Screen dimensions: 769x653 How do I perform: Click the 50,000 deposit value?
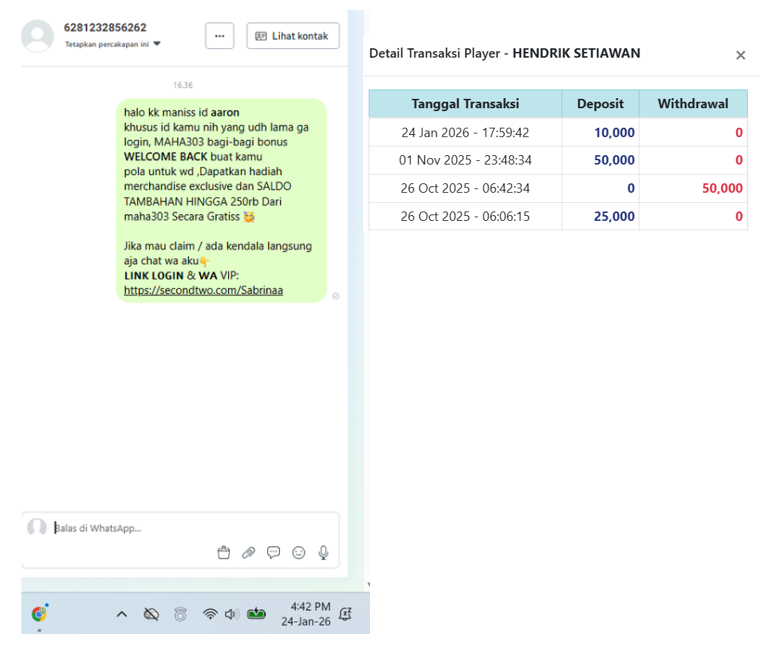click(x=614, y=160)
